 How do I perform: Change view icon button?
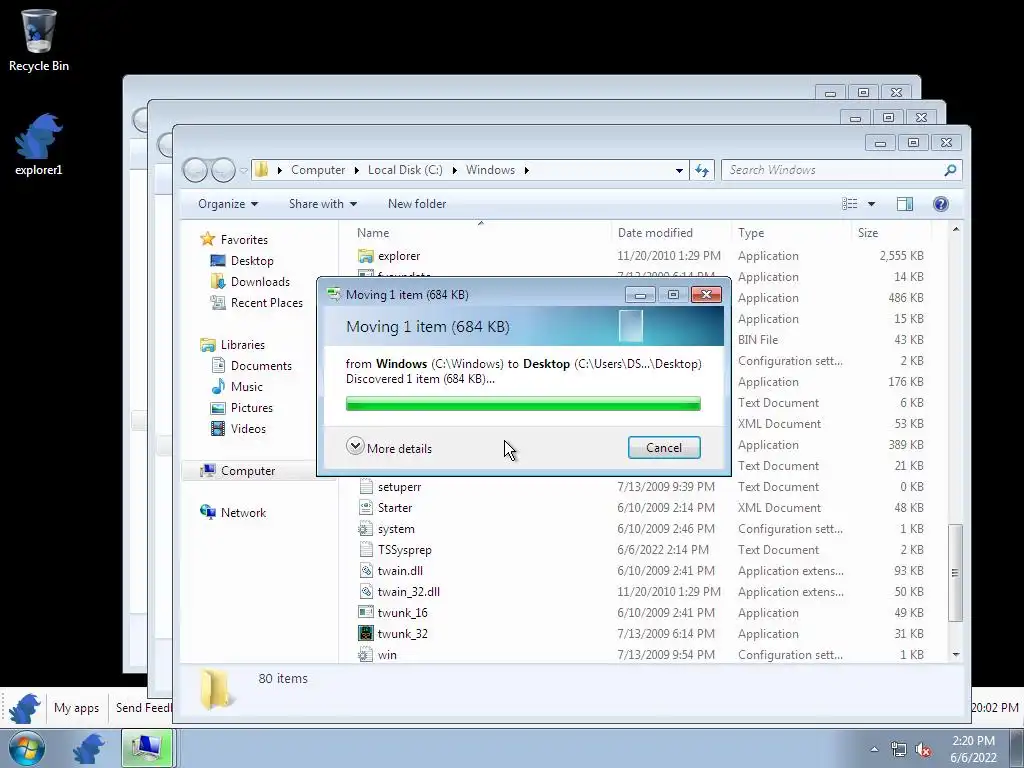click(850, 204)
